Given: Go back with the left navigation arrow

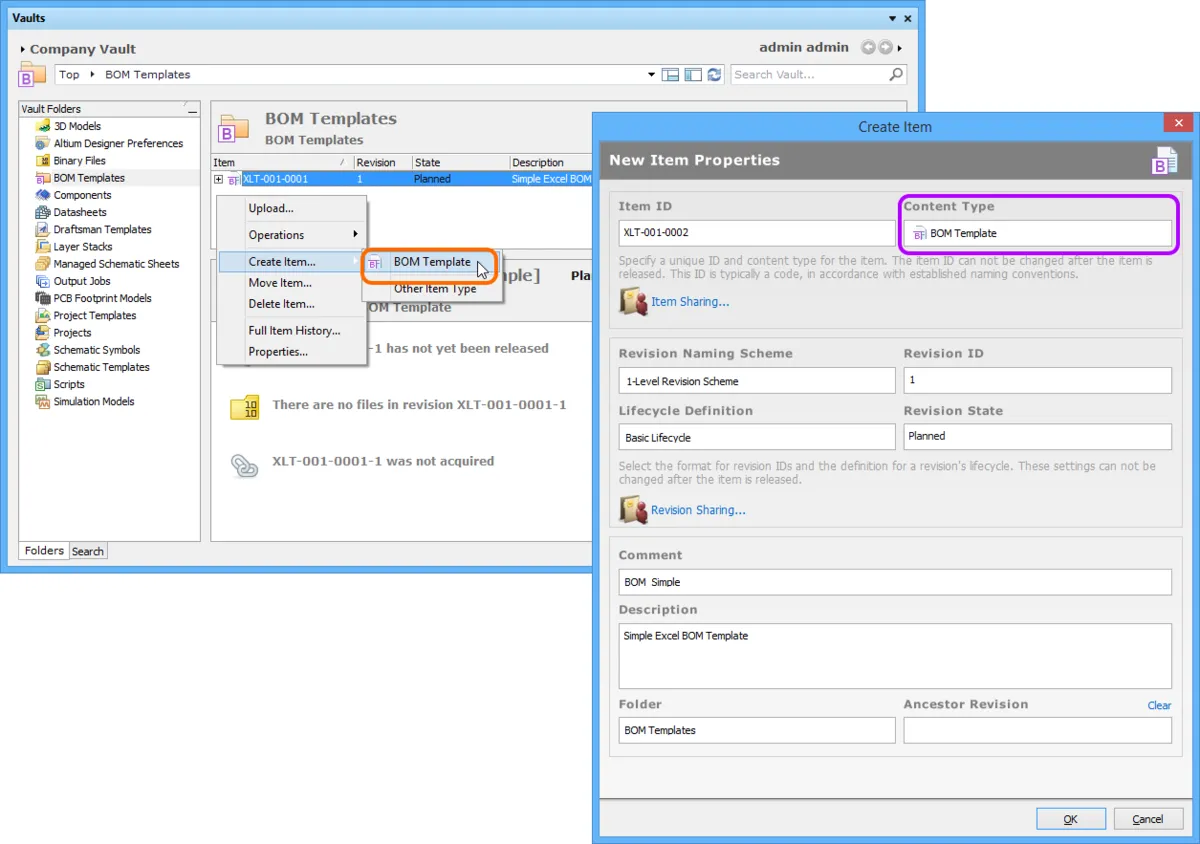Looking at the screenshot, I should (868, 47).
